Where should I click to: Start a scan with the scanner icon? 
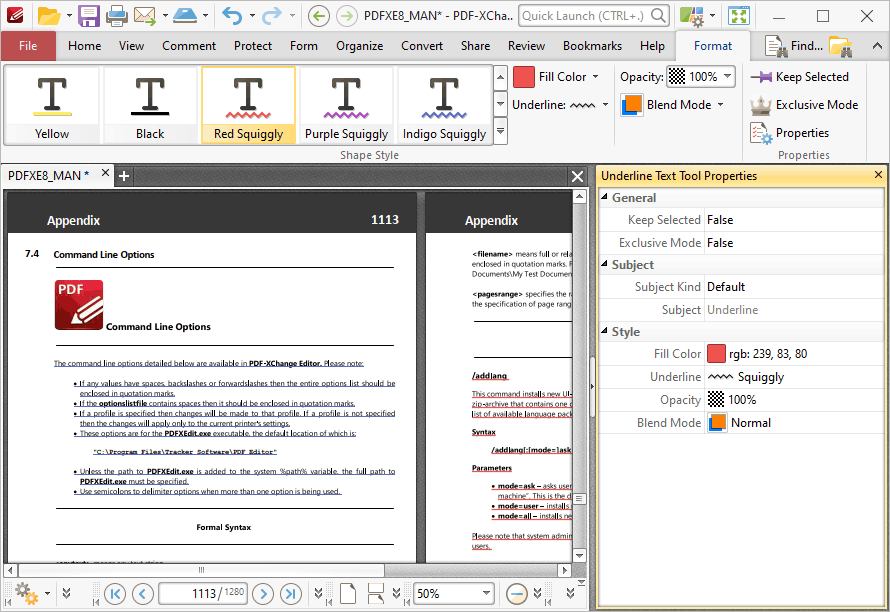pyautogui.click(x=185, y=16)
